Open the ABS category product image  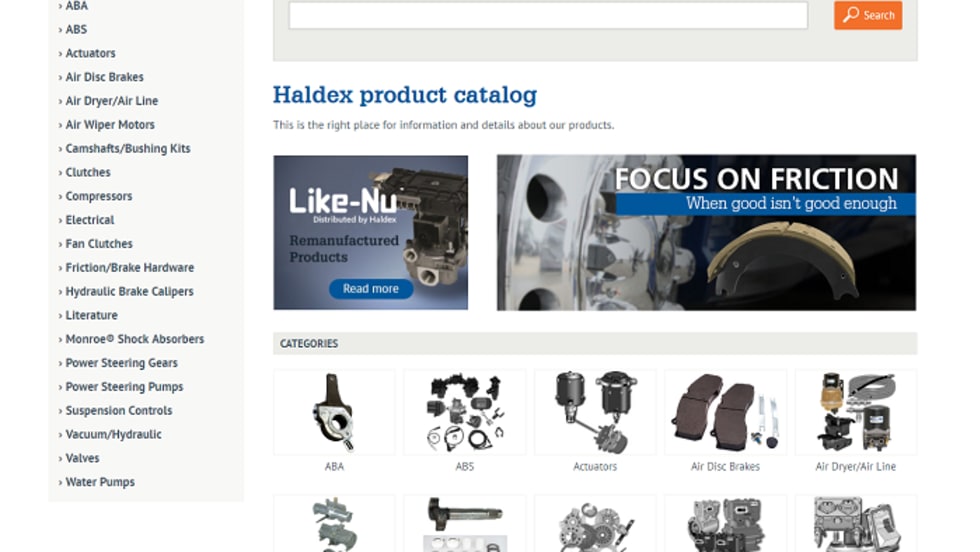[x=464, y=413]
